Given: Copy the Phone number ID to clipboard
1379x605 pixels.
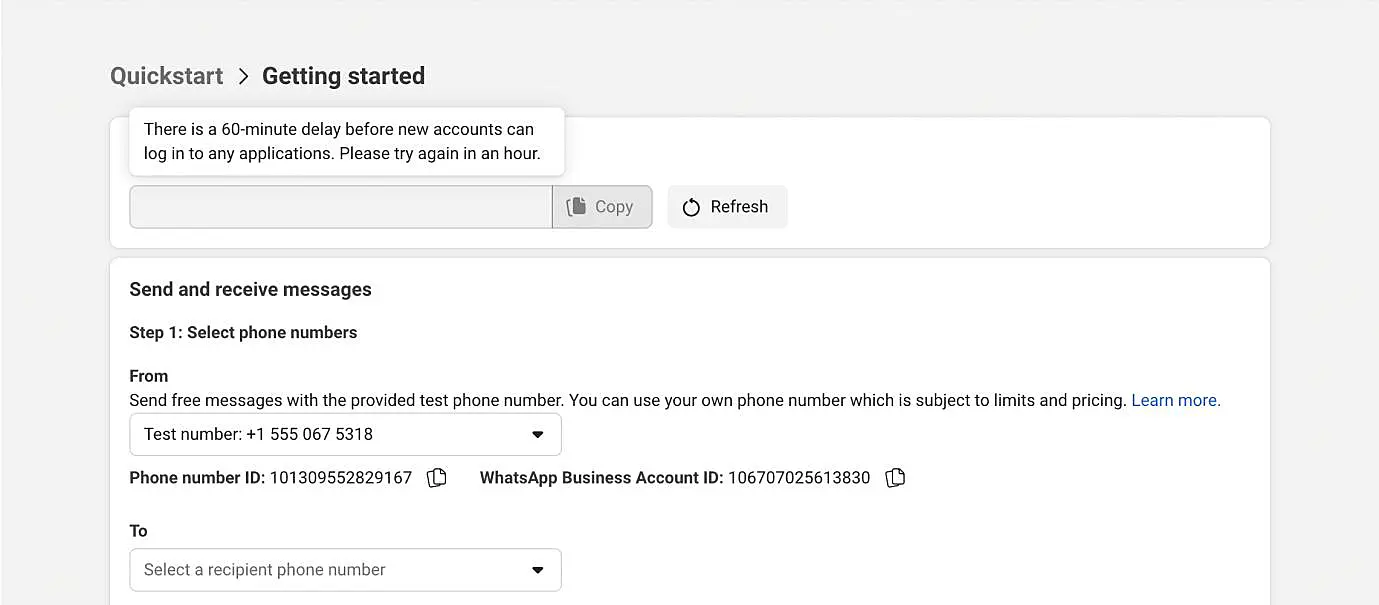Looking at the screenshot, I should (x=437, y=478).
